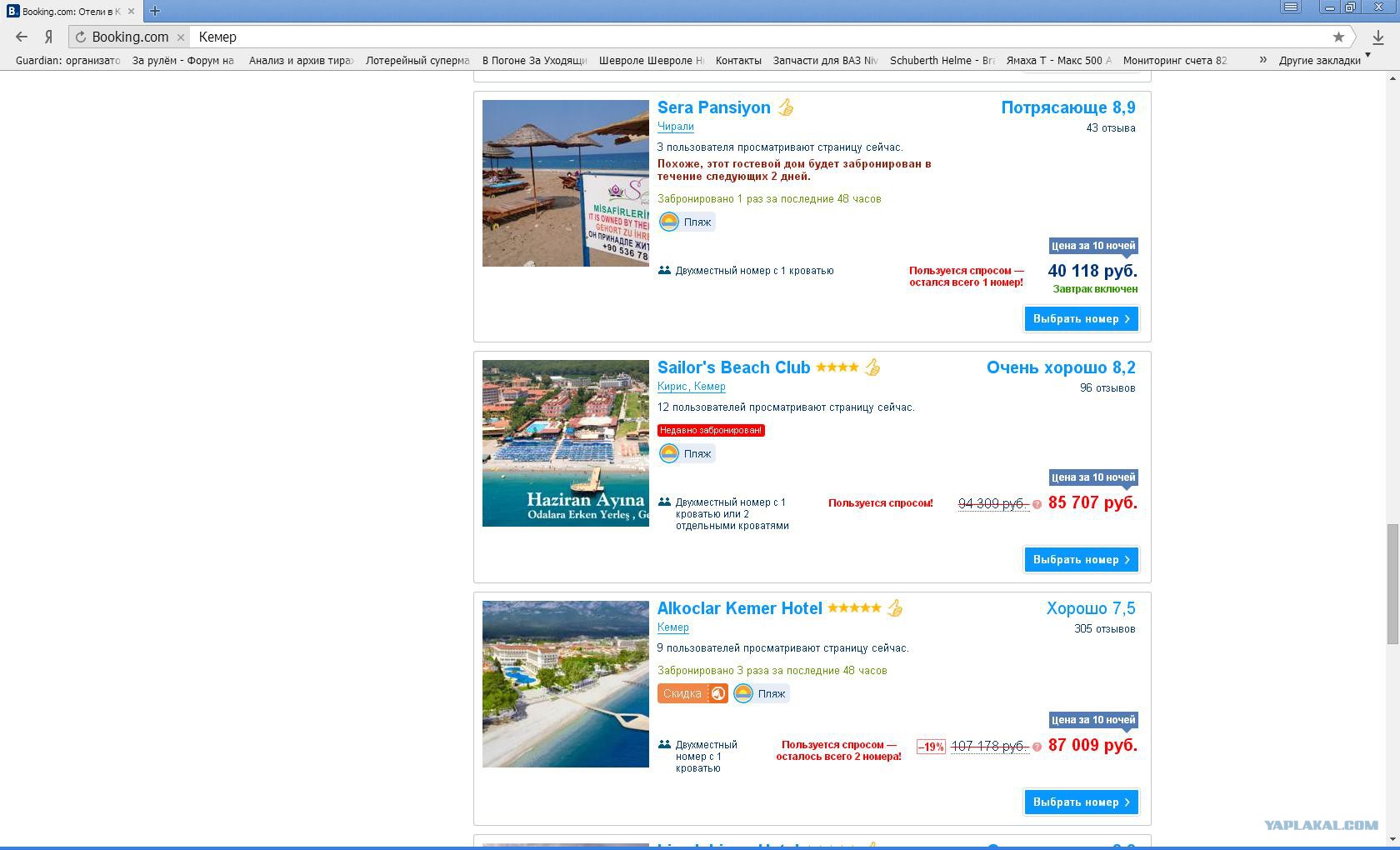The width and height of the screenshot is (1400, 850).
Task: Show hidden bookmarks with the » chevron
Action: click(1263, 59)
